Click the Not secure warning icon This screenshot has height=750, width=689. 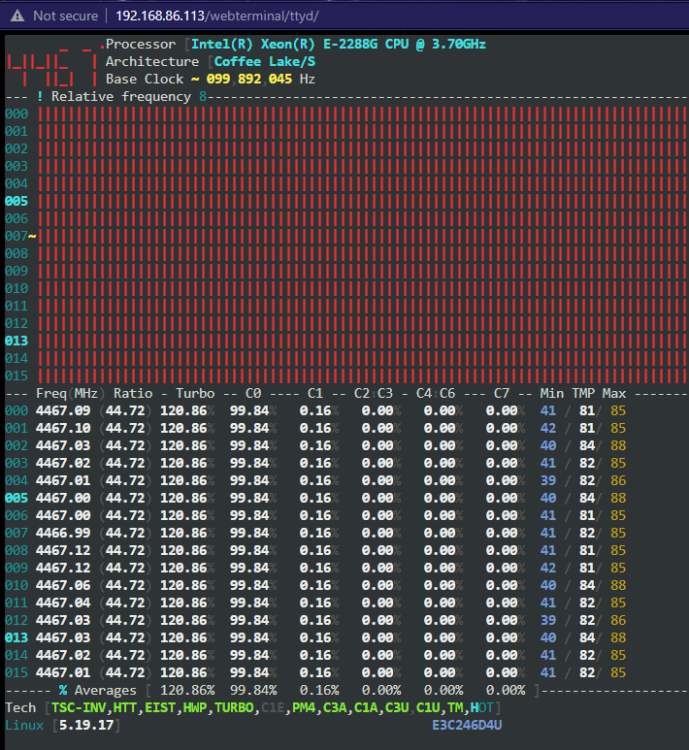click(x=17, y=16)
